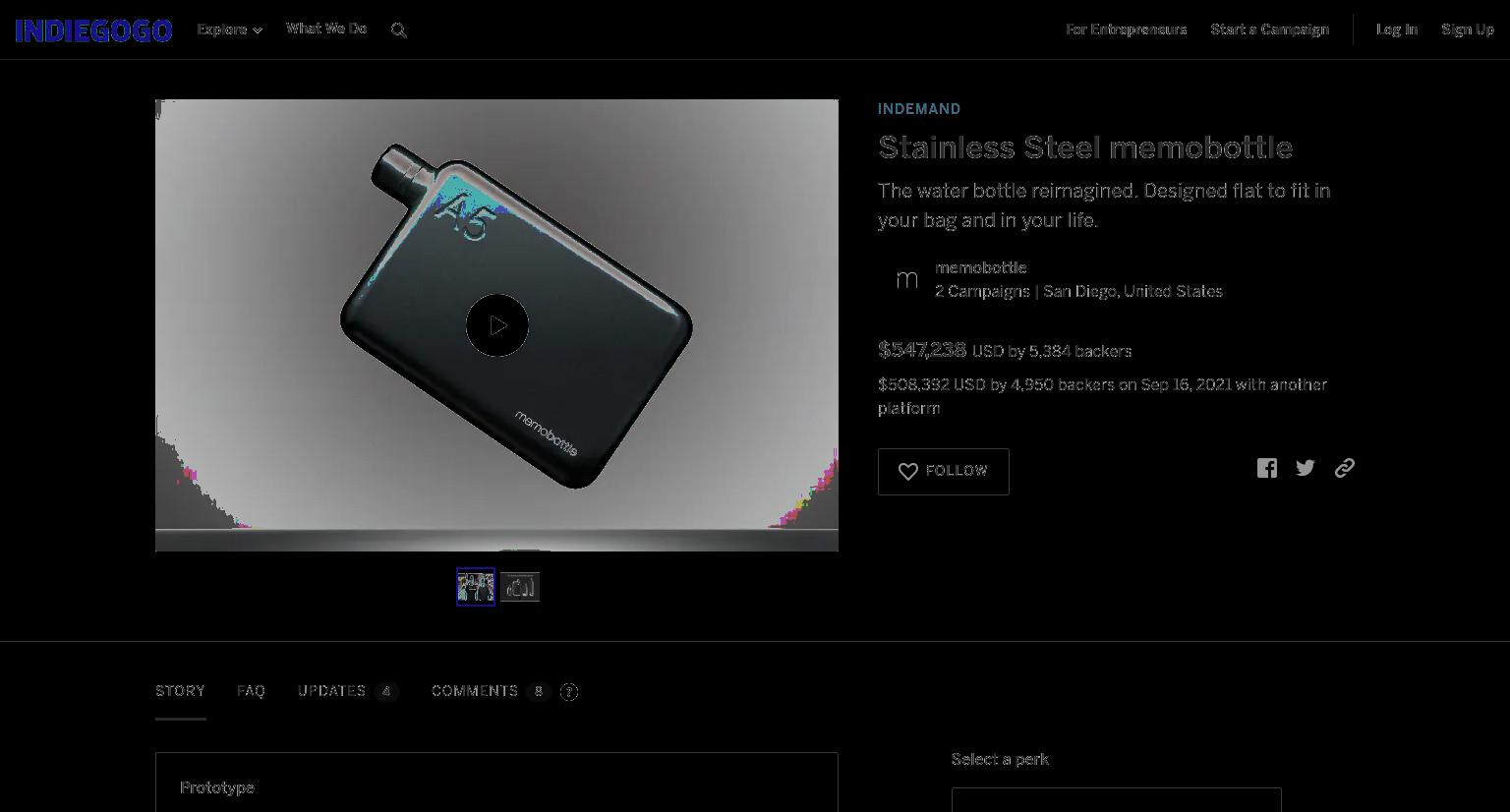Follow the memobottle campaign
This screenshot has height=812, width=1510.
tap(944, 472)
